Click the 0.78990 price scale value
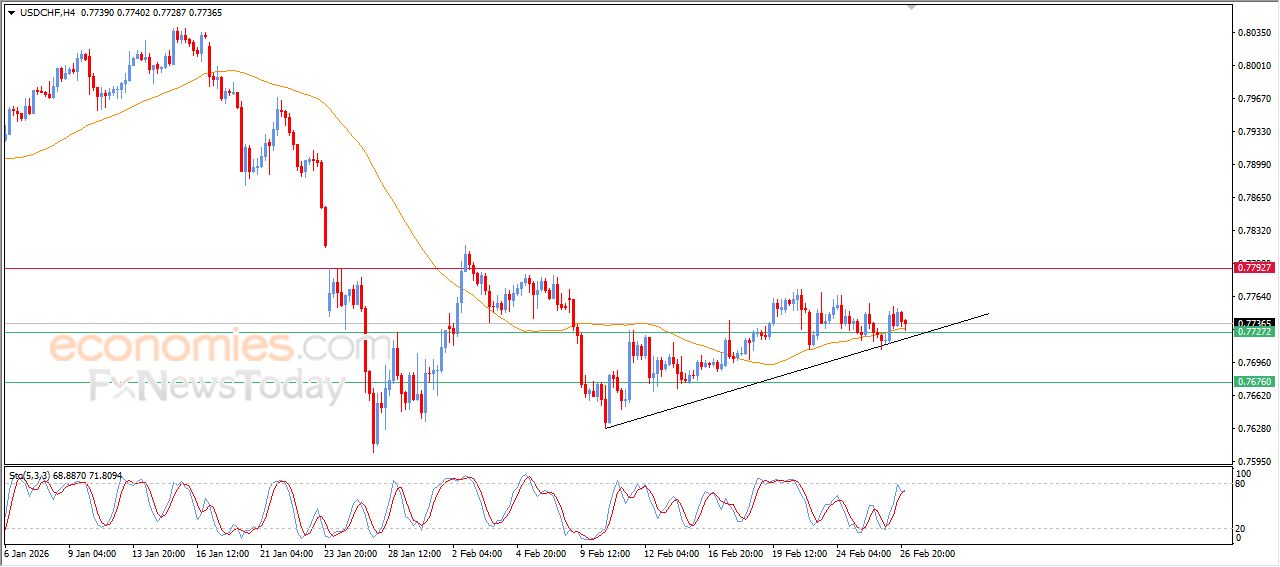The height and width of the screenshot is (567, 1280). click(1254, 165)
